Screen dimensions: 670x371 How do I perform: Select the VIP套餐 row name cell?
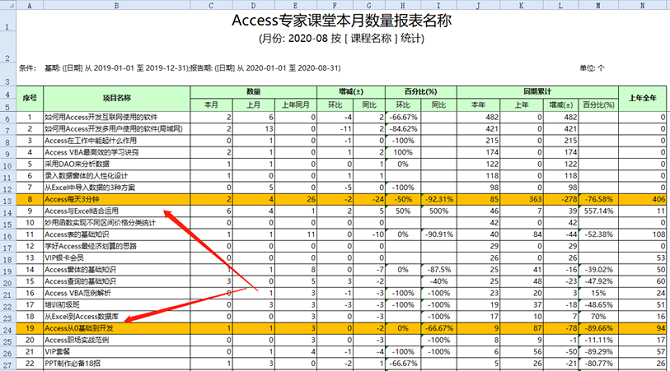(117, 352)
